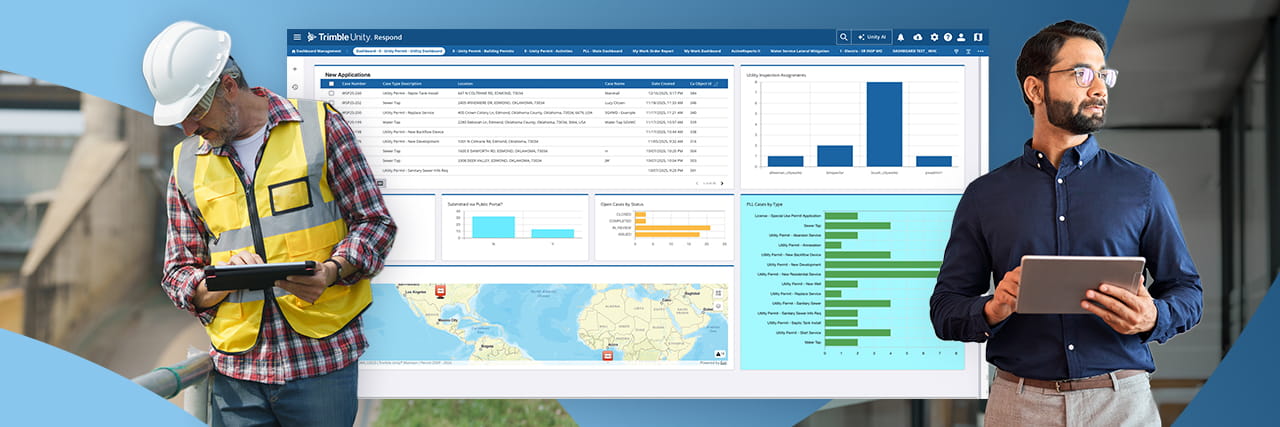Click the Utility Permit - Sanitary Sewer Info Req row

pos(525,170)
